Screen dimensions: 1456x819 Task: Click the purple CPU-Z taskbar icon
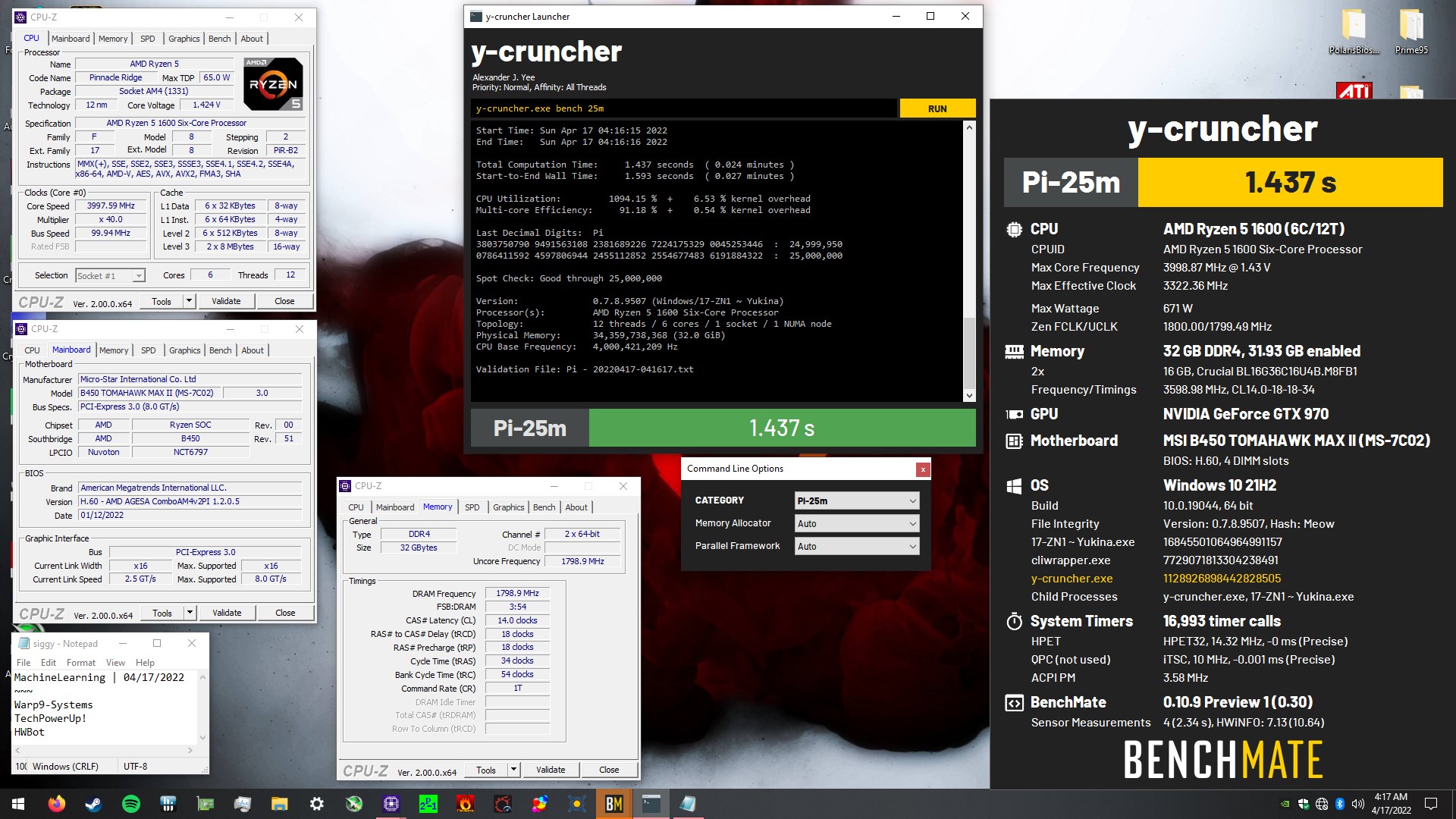391,804
